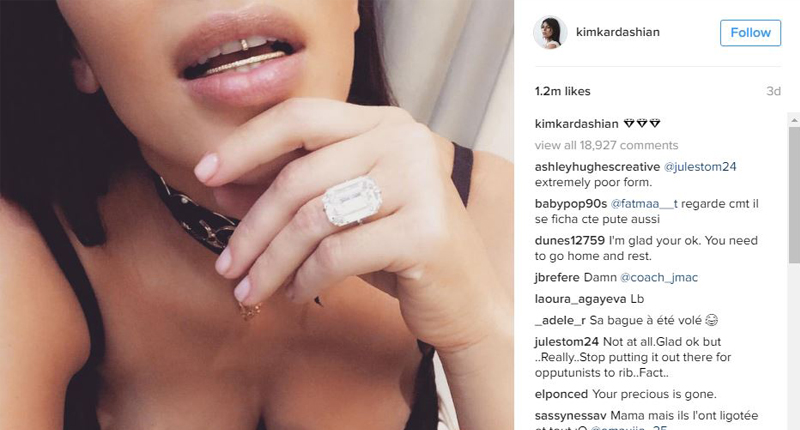Open ashleyhughescreative commenter profile
800x430 pixels.
point(597,167)
